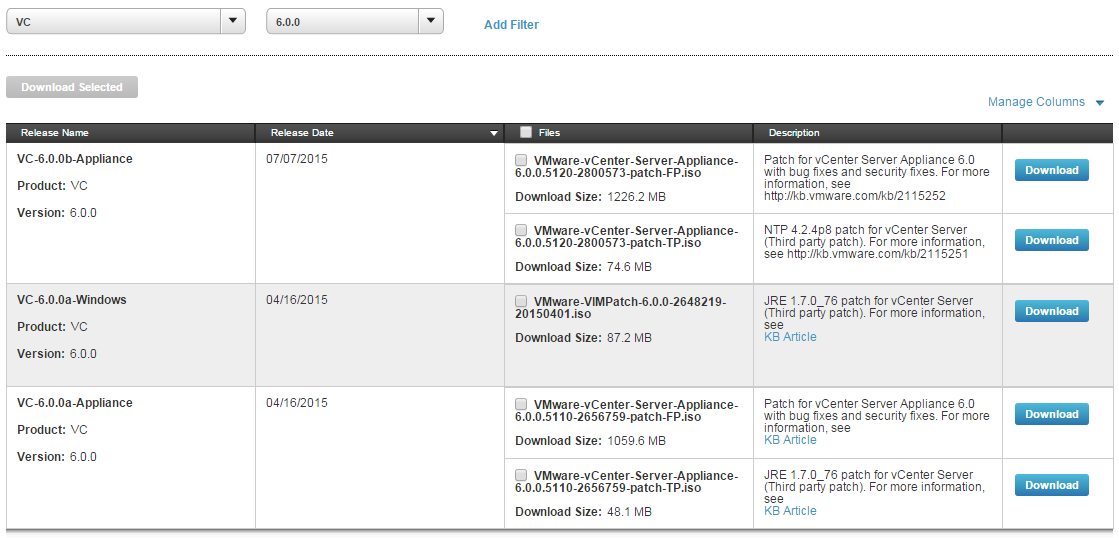Open the VC product dropdown
Viewport: 1119px width, 538px height.
click(126, 21)
